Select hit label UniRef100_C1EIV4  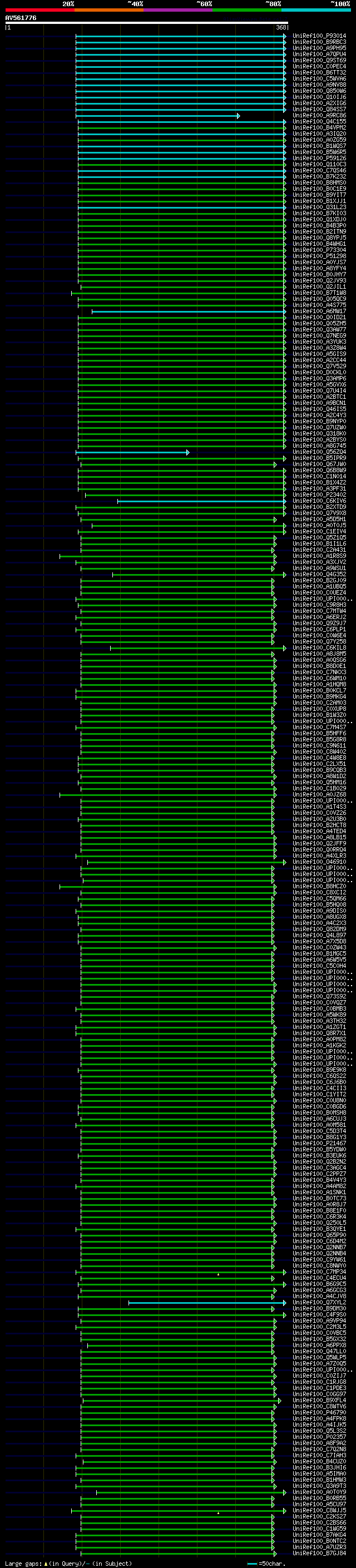pyautogui.click(x=319, y=531)
